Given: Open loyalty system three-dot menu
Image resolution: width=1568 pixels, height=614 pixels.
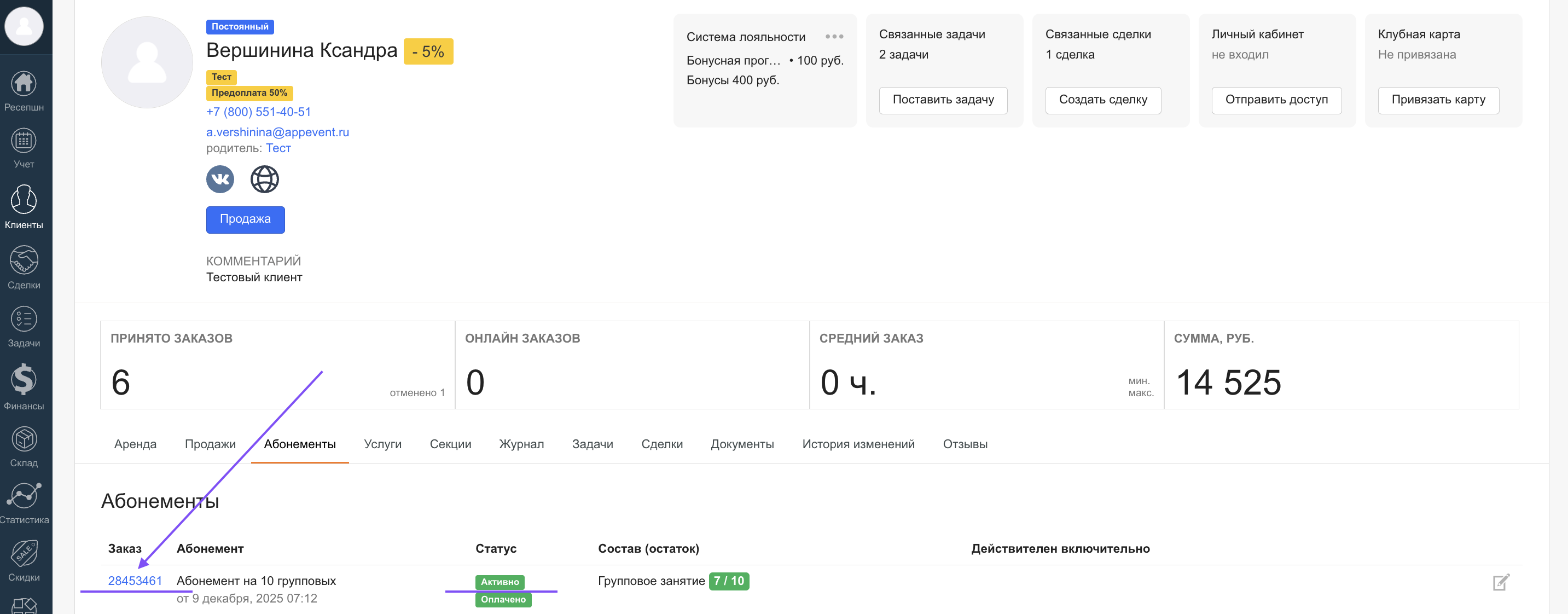Looking at the screenshot, I should [x=834, y=37].
